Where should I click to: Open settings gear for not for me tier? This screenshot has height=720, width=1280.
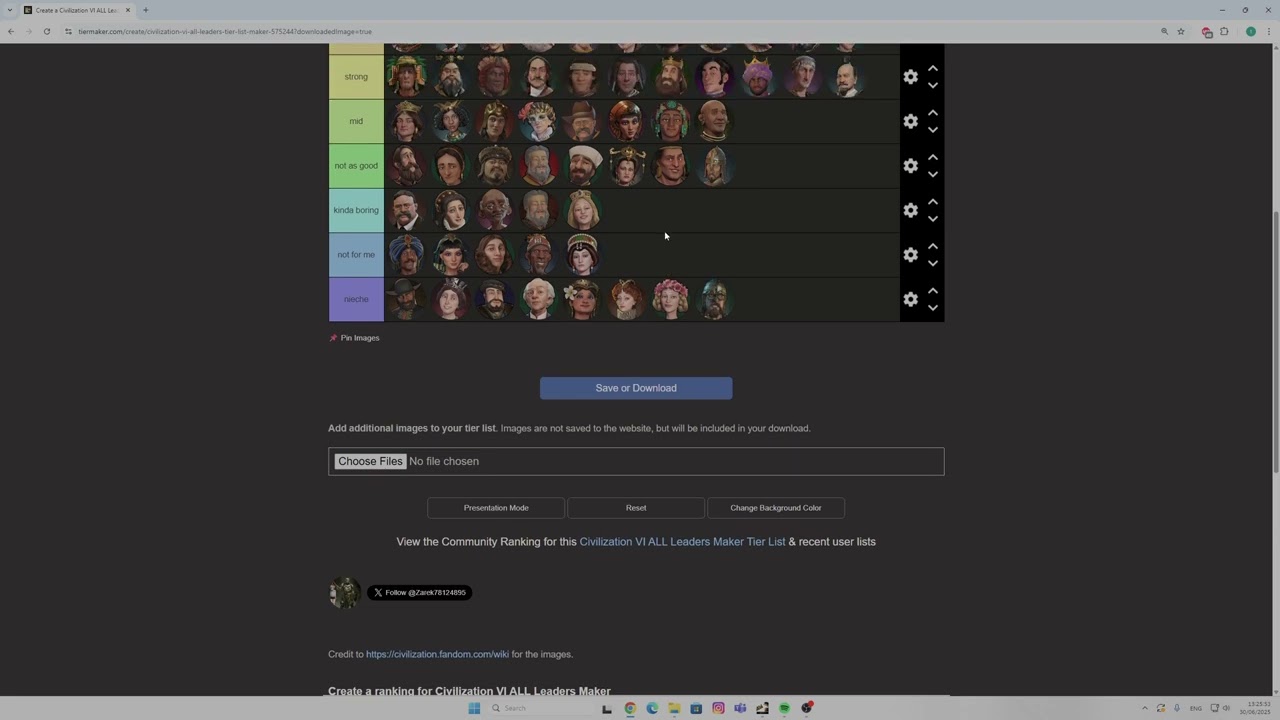tap(910, 255)
